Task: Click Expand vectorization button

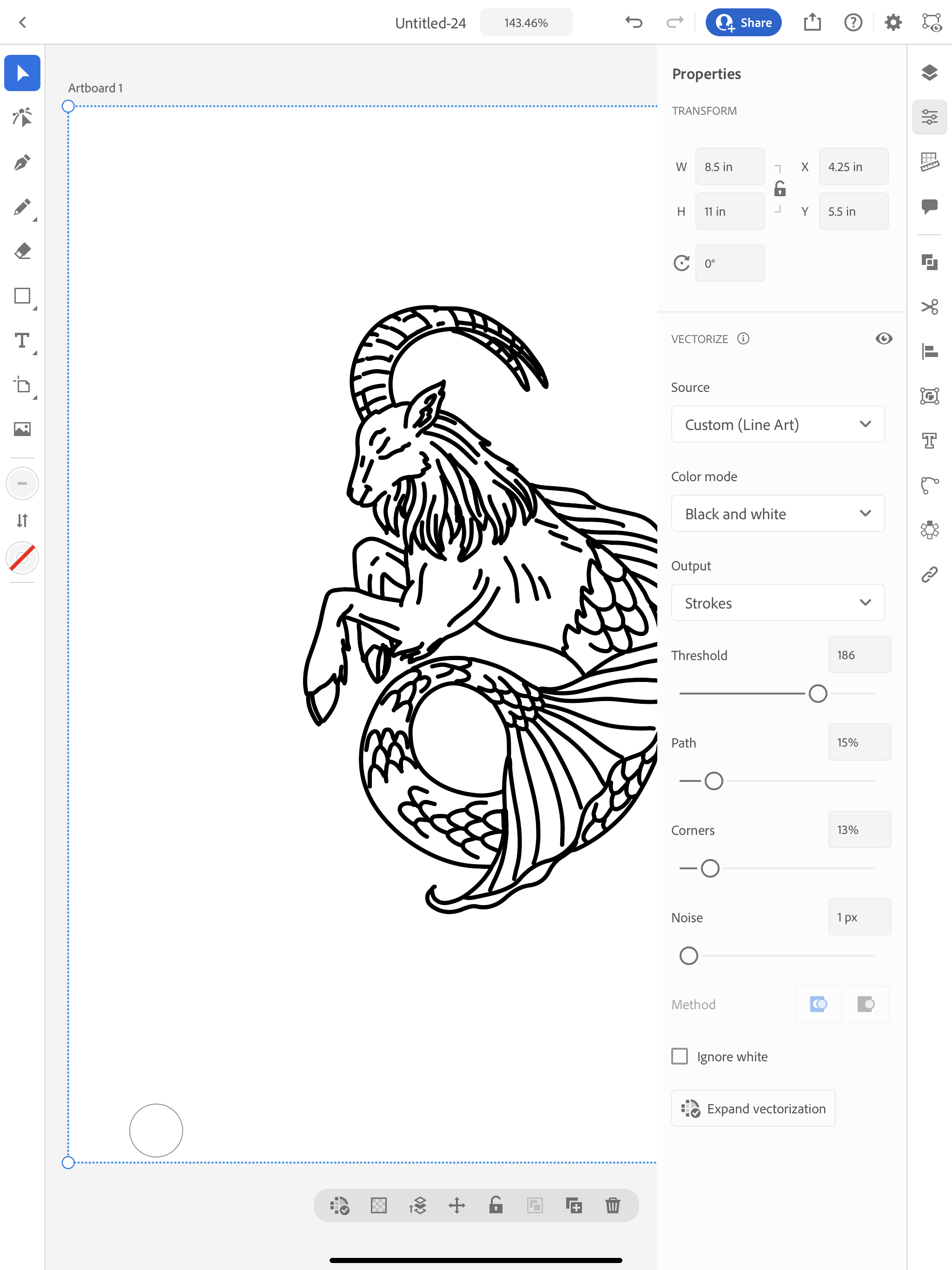Action: click(x=754, y=1109)
